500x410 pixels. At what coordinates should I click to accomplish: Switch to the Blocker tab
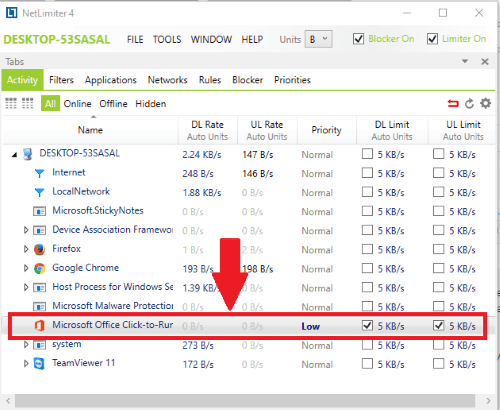point(248,80)
